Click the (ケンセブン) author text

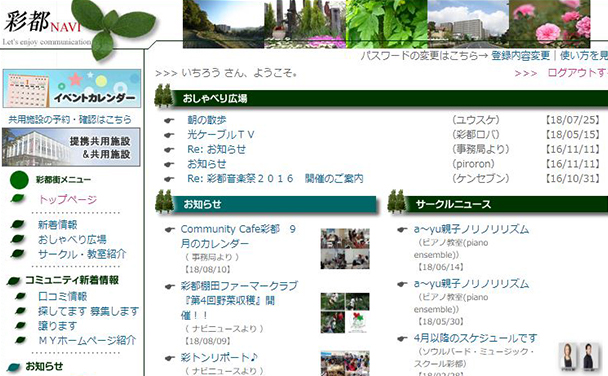(480, 178)
